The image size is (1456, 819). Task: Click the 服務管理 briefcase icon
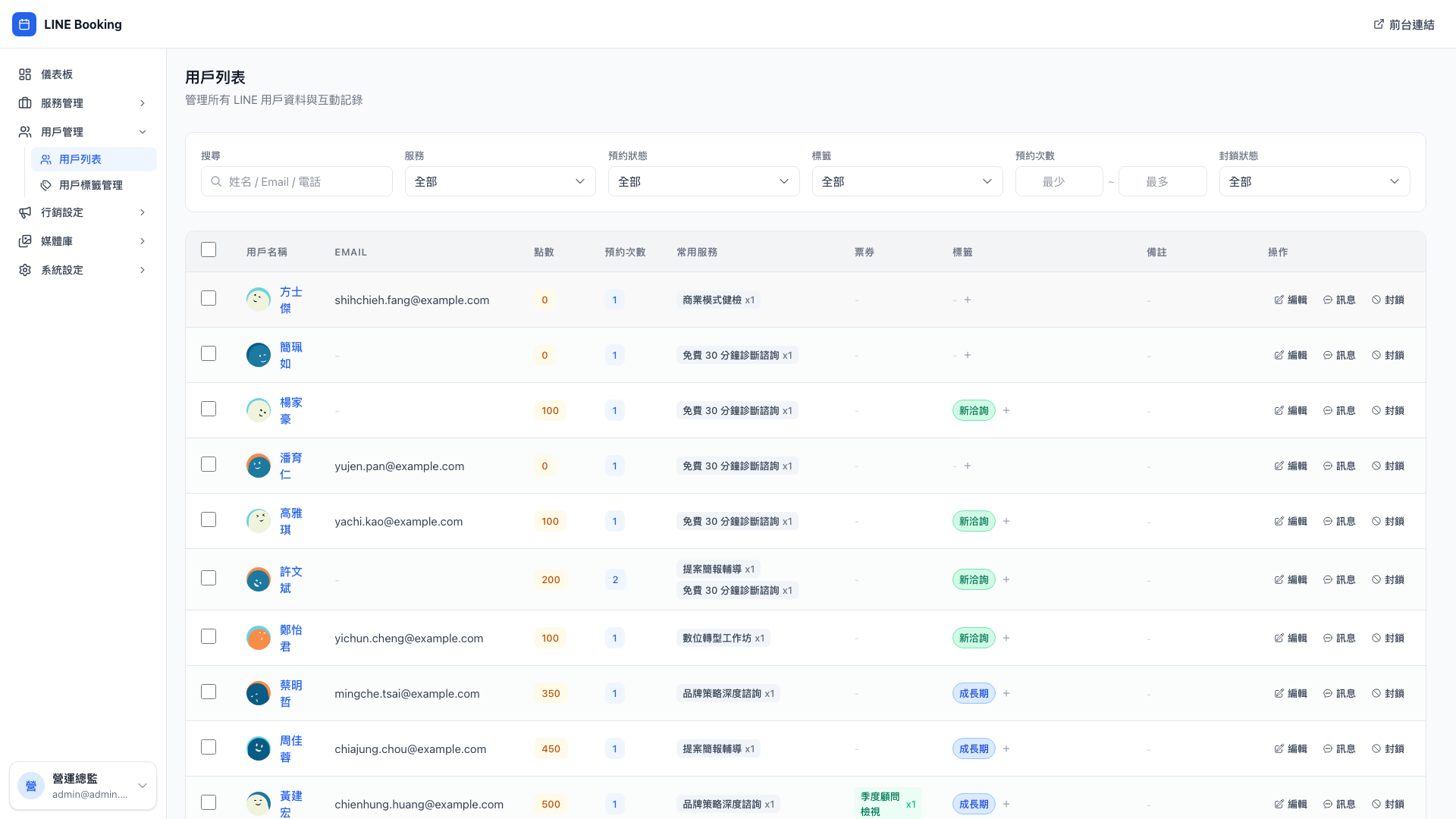[x=25, y=103]
